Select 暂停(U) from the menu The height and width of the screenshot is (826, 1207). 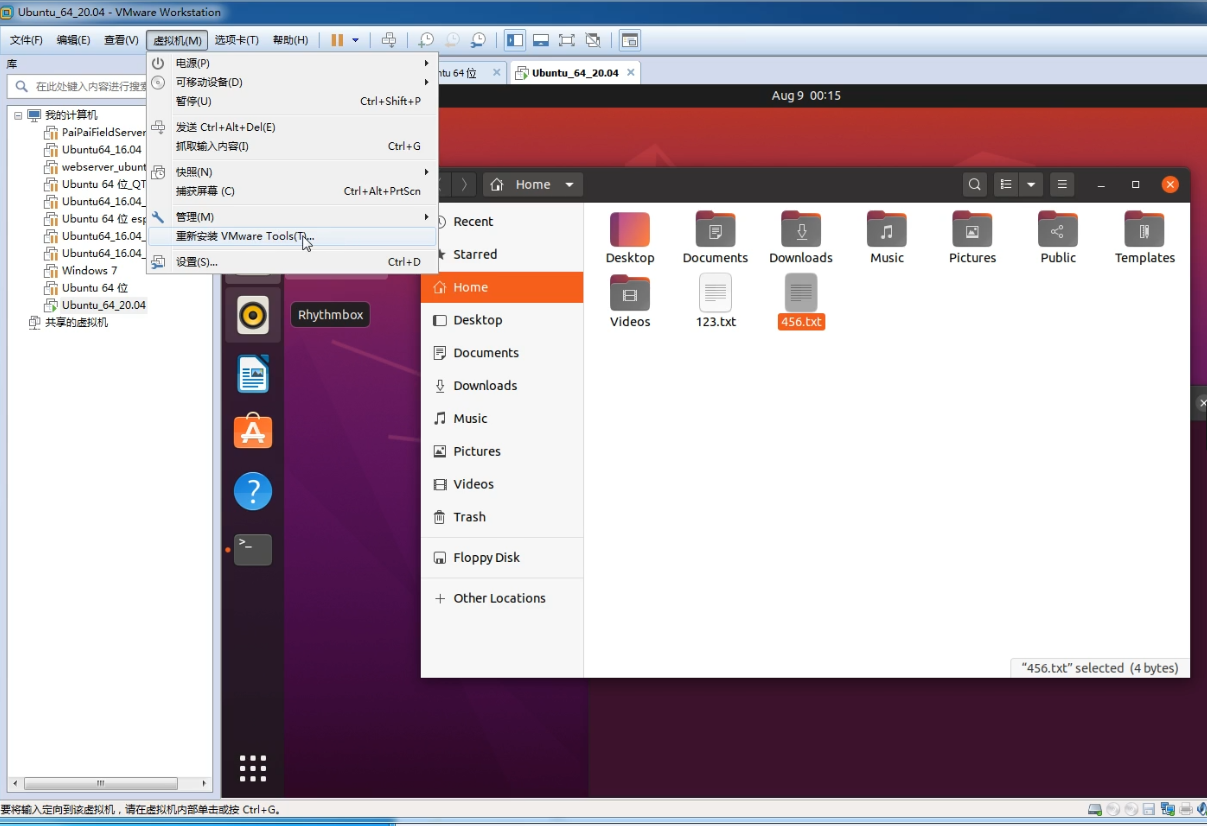click(294, 101)
